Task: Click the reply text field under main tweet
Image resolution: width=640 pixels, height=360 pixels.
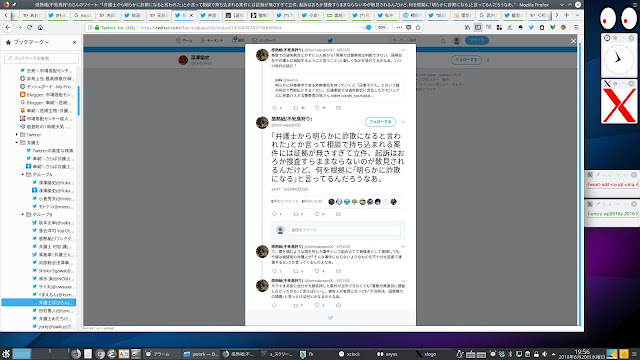Action: point(345,230)
